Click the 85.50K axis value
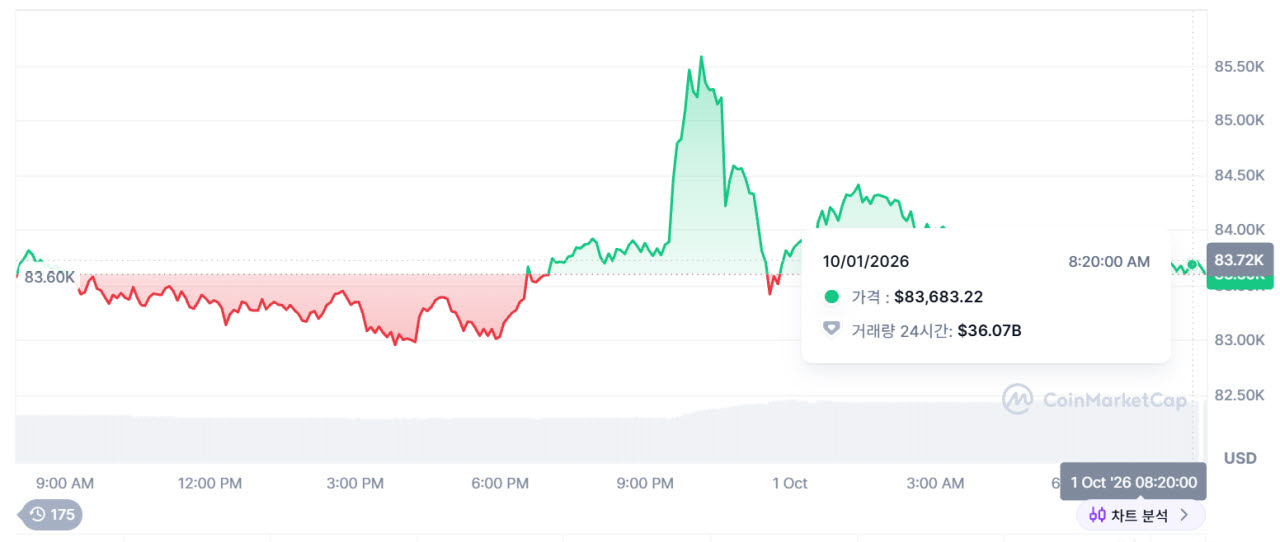1280x542 pixels. click(x=1239, y=66)
